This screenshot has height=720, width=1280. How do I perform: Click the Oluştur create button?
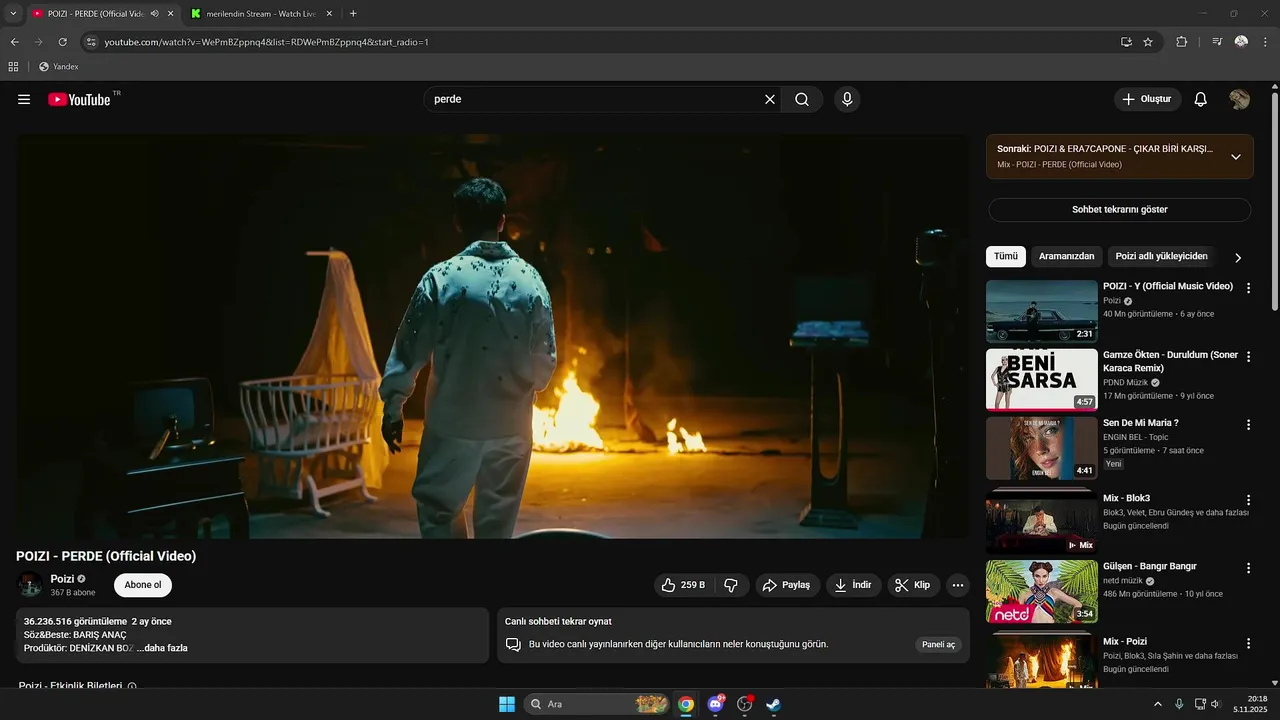coord(1148,99)
